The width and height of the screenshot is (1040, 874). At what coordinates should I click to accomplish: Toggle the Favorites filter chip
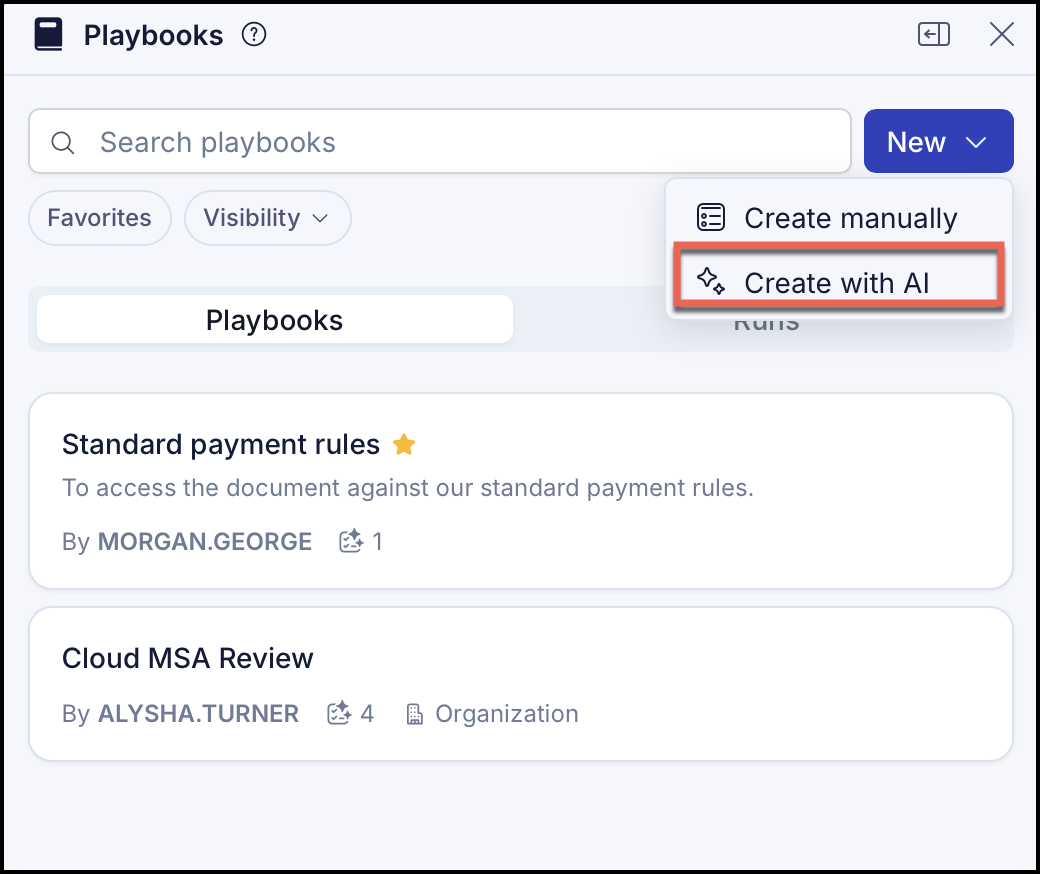(99, 218)
